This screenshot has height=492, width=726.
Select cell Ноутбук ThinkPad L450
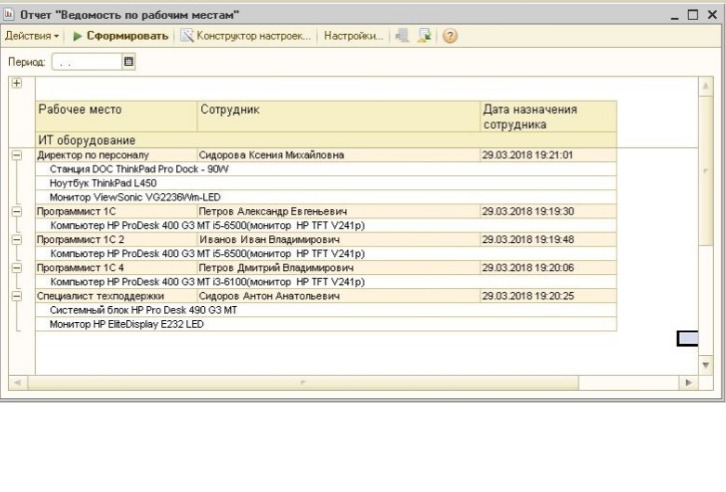[x=102, y=183]
